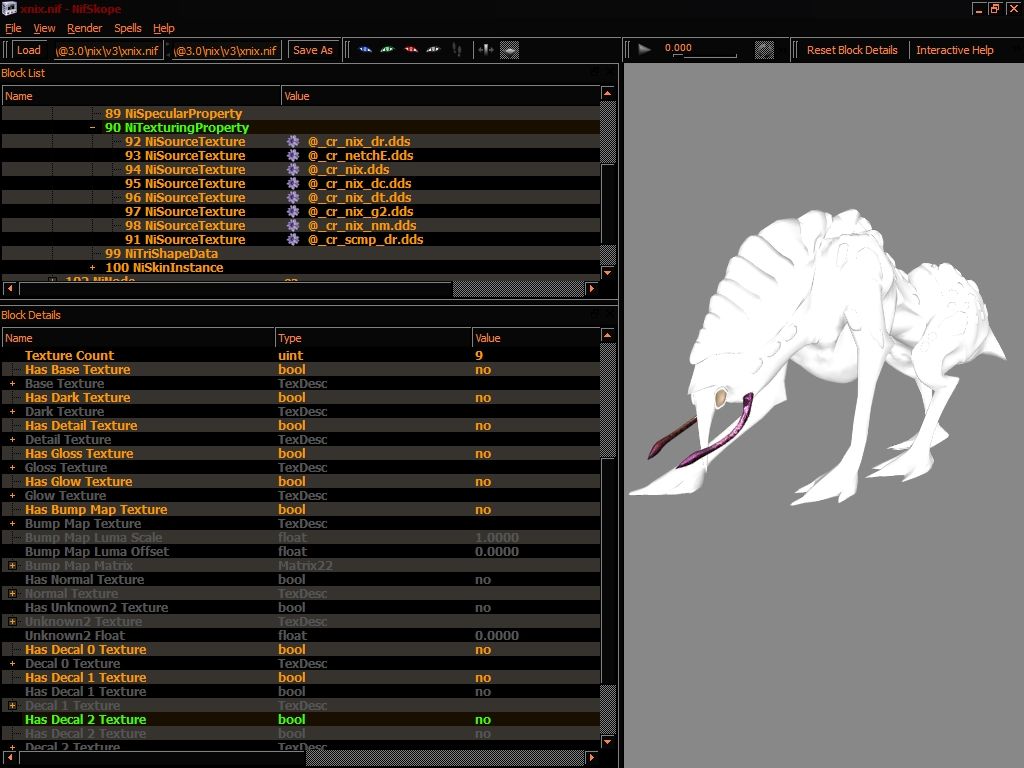This screenshot has width=1024, height=768.
Task: Click the blue eye view icon
Action: (365, 50)
